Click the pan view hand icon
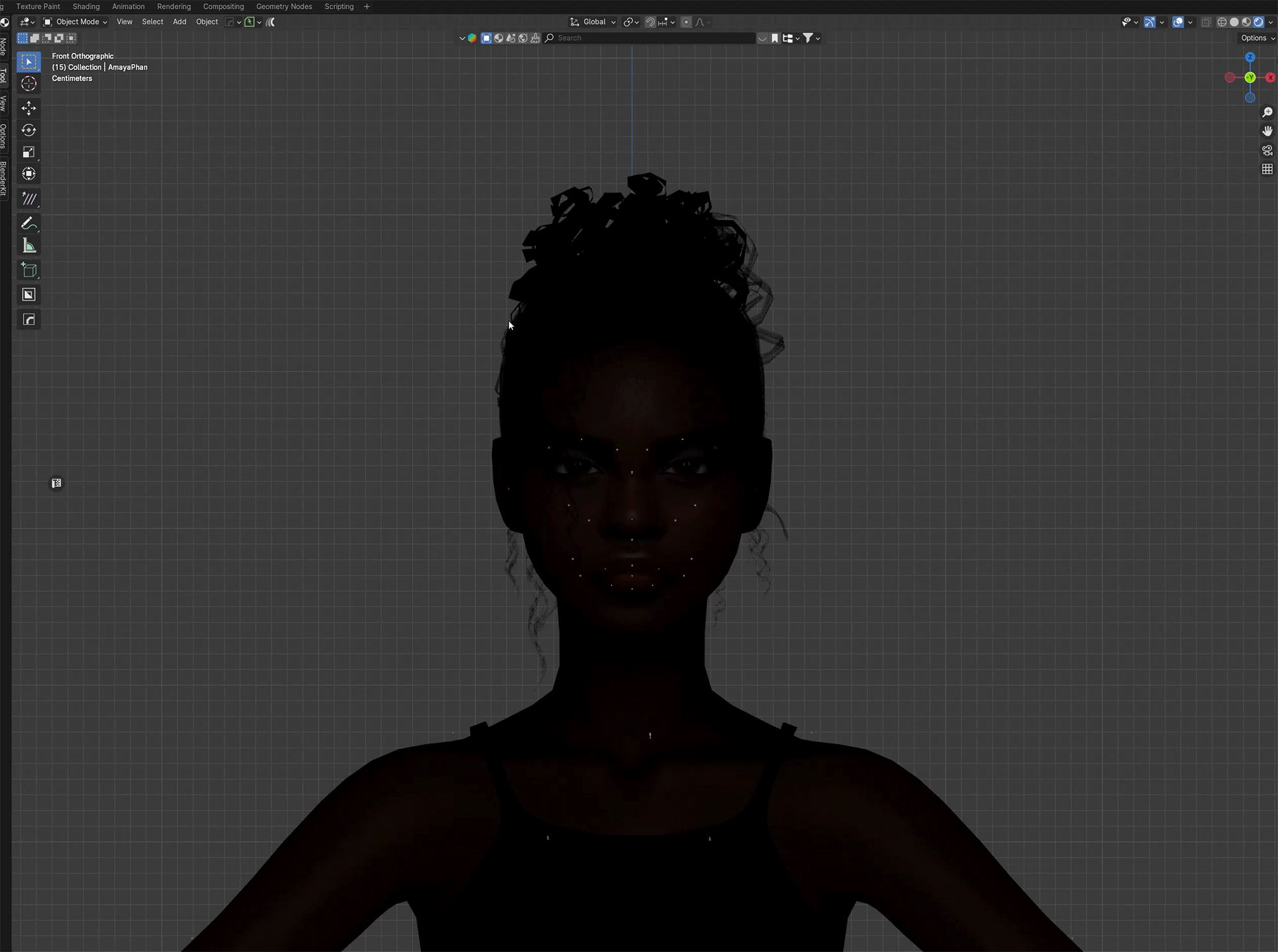The image size is (1278, 952). pos(1267,131)
